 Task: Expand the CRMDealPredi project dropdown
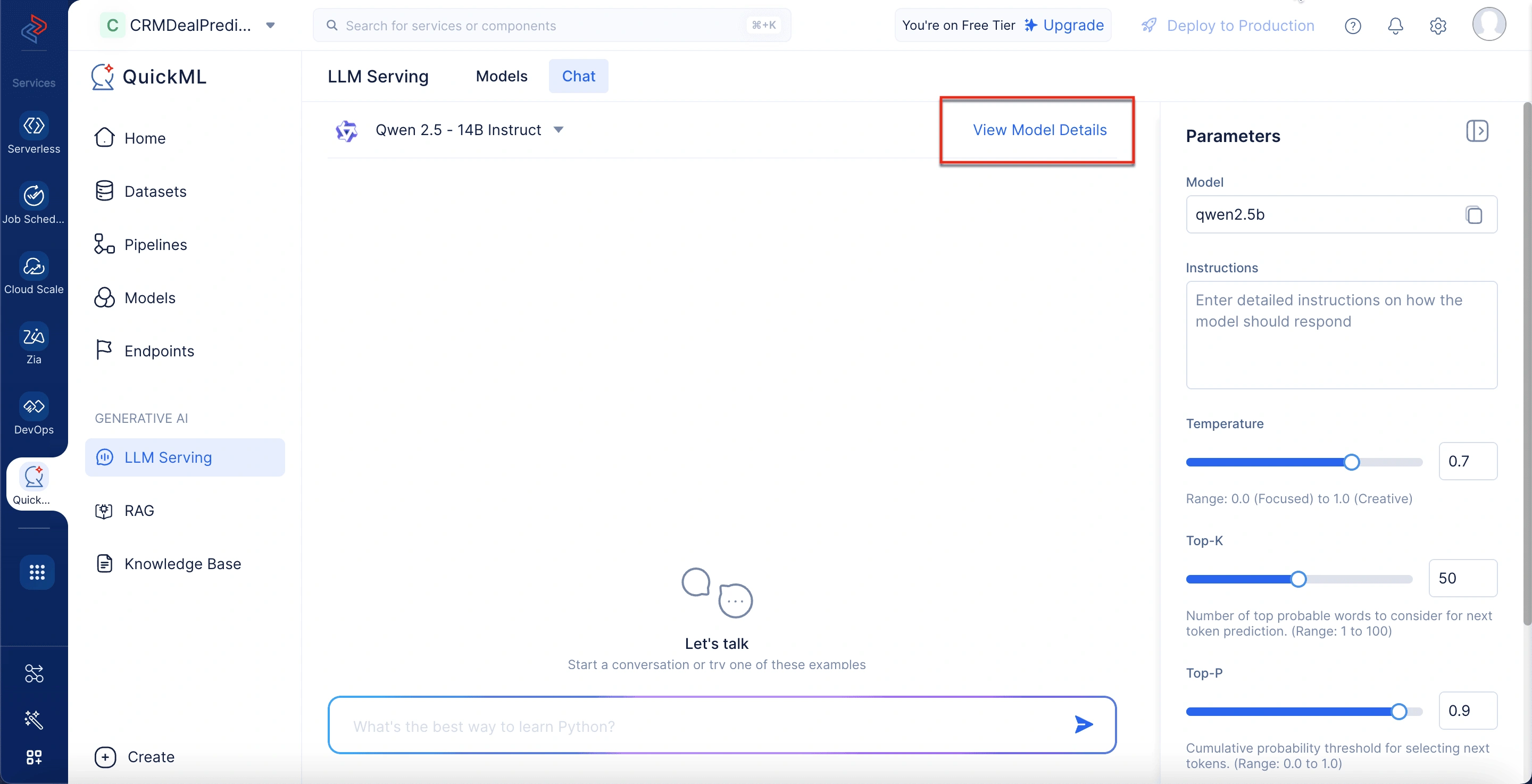[271, 25]
